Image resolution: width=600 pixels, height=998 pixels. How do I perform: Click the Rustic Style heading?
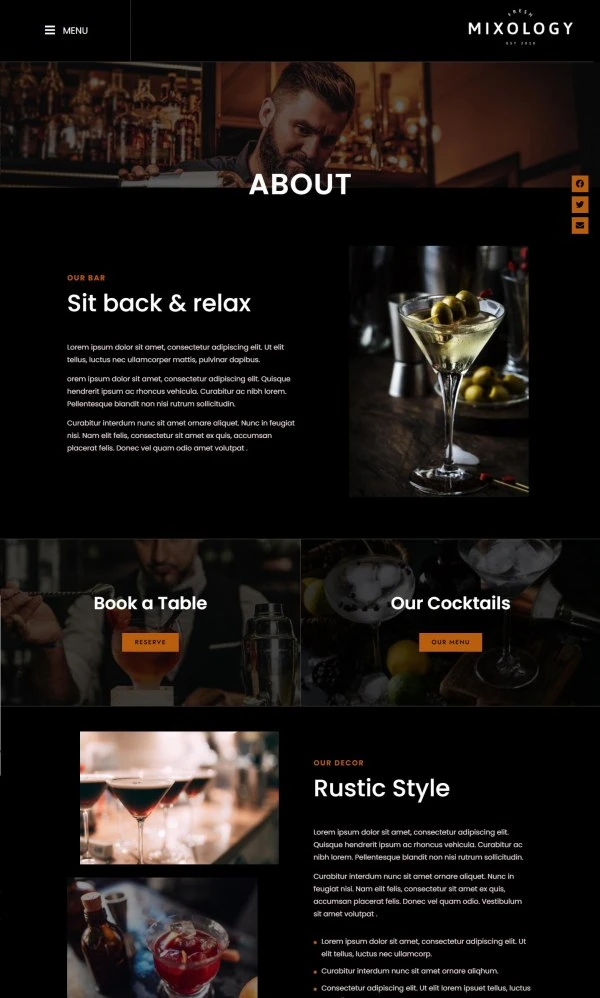point(382,788)
